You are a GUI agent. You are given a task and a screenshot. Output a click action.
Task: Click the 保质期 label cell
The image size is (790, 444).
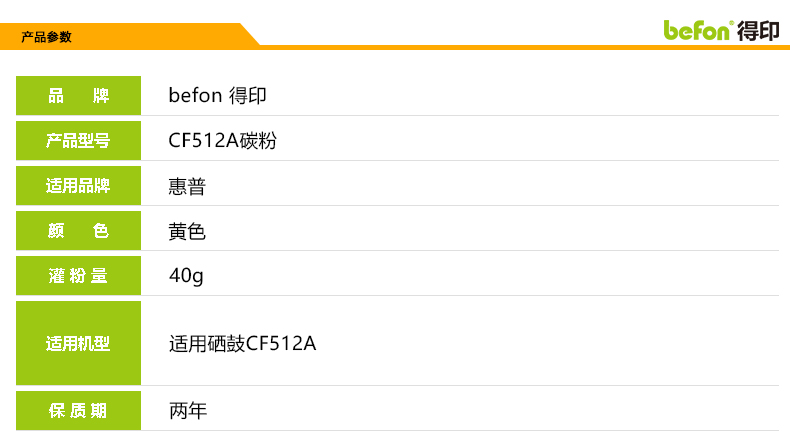click(78, 411)
